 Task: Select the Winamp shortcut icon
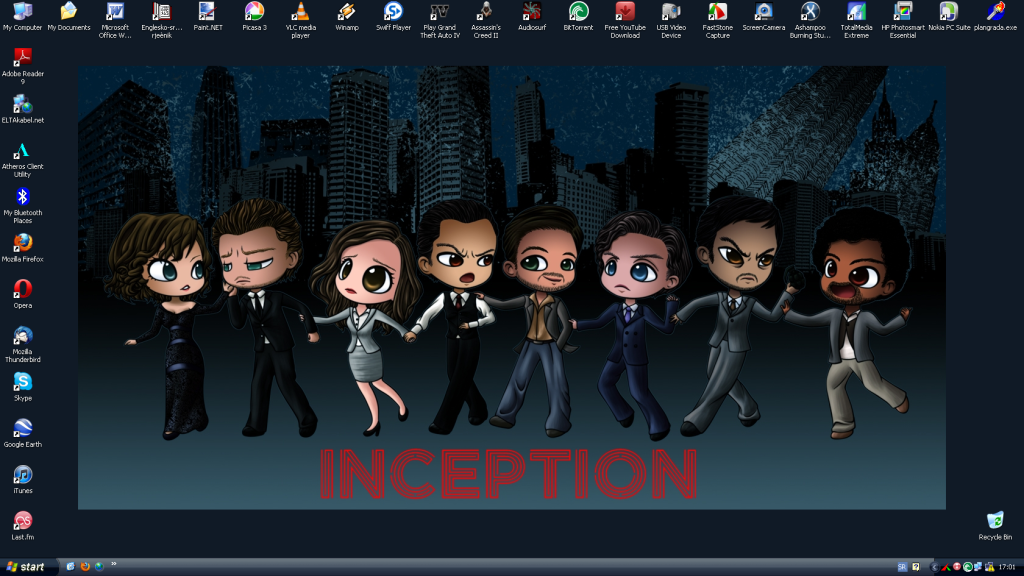pyautogui.click(x=347, y=16)
